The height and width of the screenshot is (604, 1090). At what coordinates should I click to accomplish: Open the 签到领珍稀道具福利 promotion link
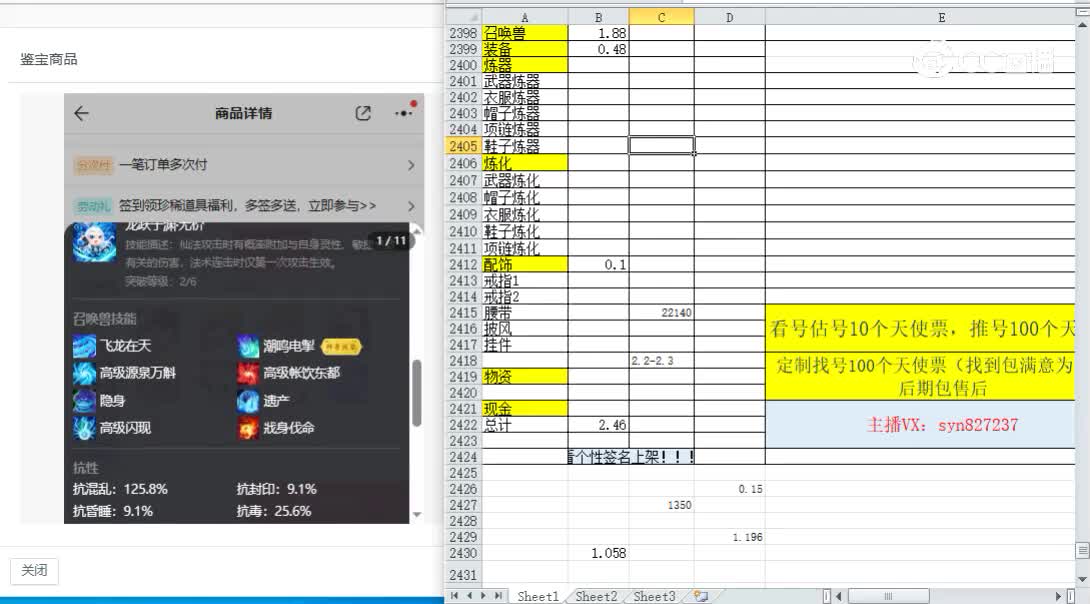(x=247, y=206)
